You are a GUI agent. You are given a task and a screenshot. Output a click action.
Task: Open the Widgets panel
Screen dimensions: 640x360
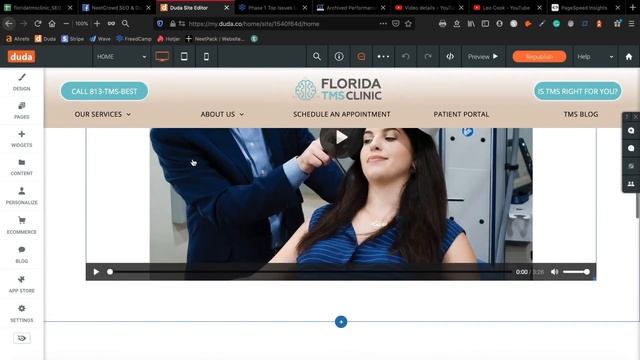click(22, 139)
